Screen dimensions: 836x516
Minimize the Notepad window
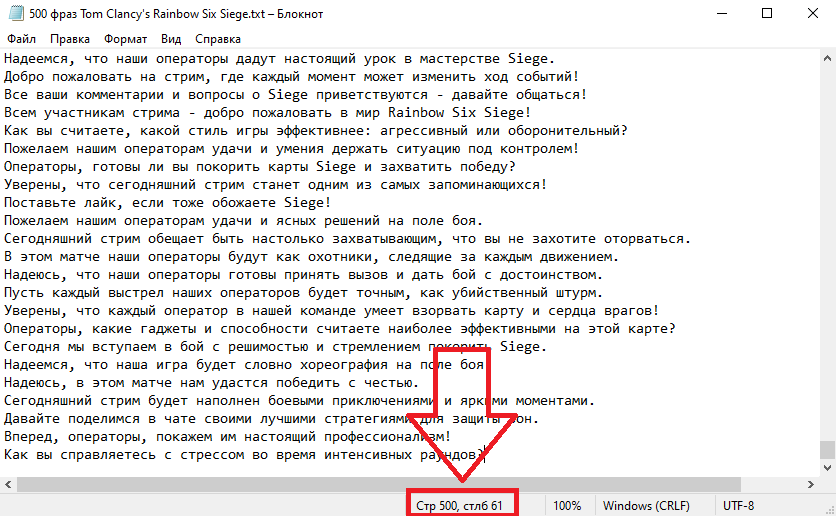coord(720,13)
